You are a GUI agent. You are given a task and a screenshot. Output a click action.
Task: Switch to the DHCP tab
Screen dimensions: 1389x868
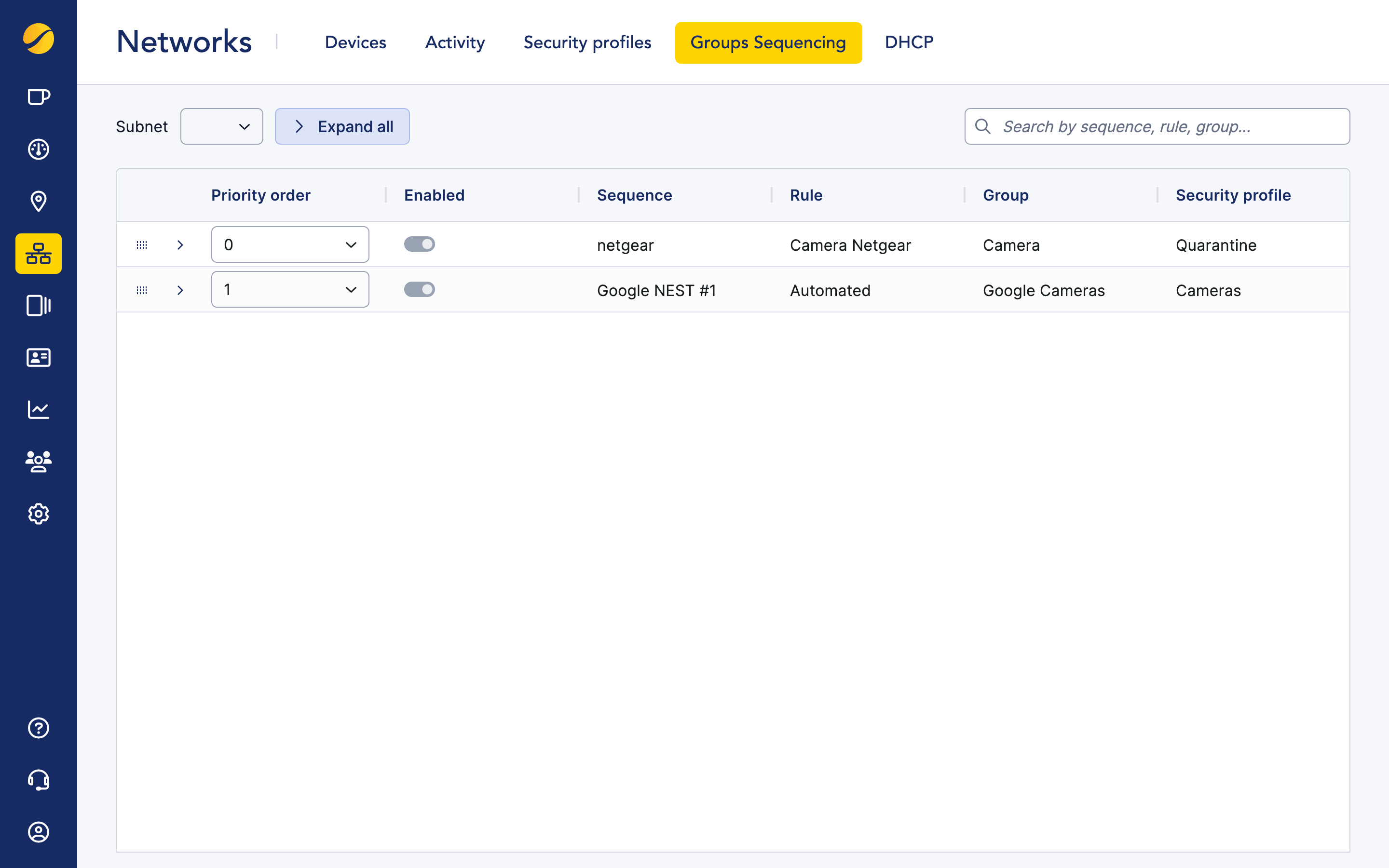click(x=909, y=42)
